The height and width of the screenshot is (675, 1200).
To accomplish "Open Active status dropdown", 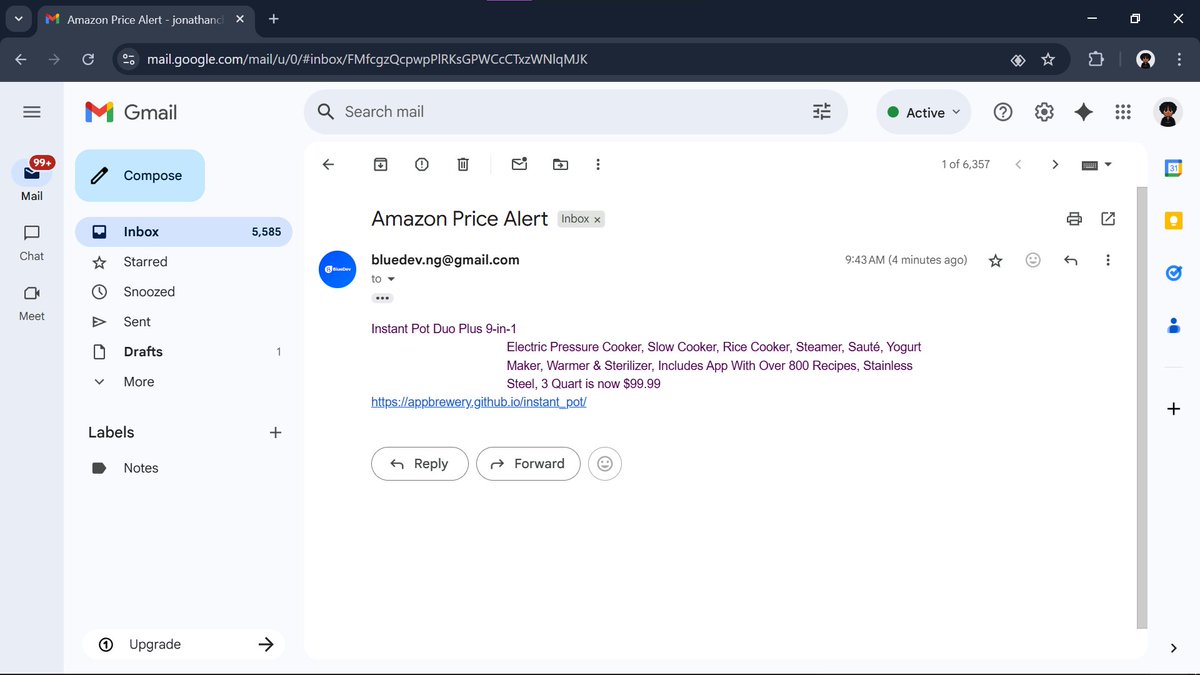I will [923, 112].
